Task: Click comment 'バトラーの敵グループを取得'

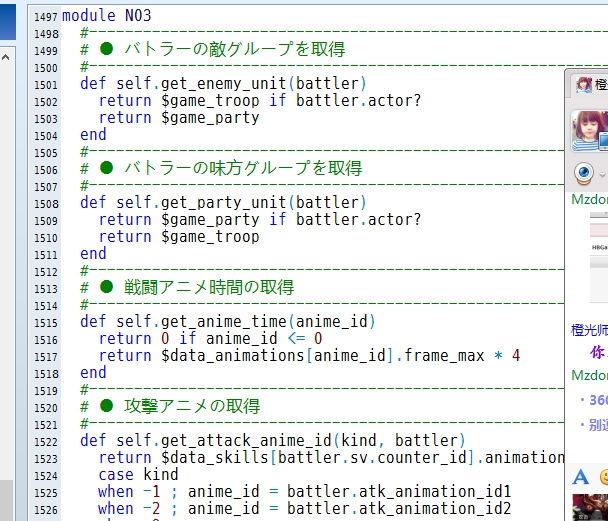Action: pyautogui.click(x=235, y=50)
